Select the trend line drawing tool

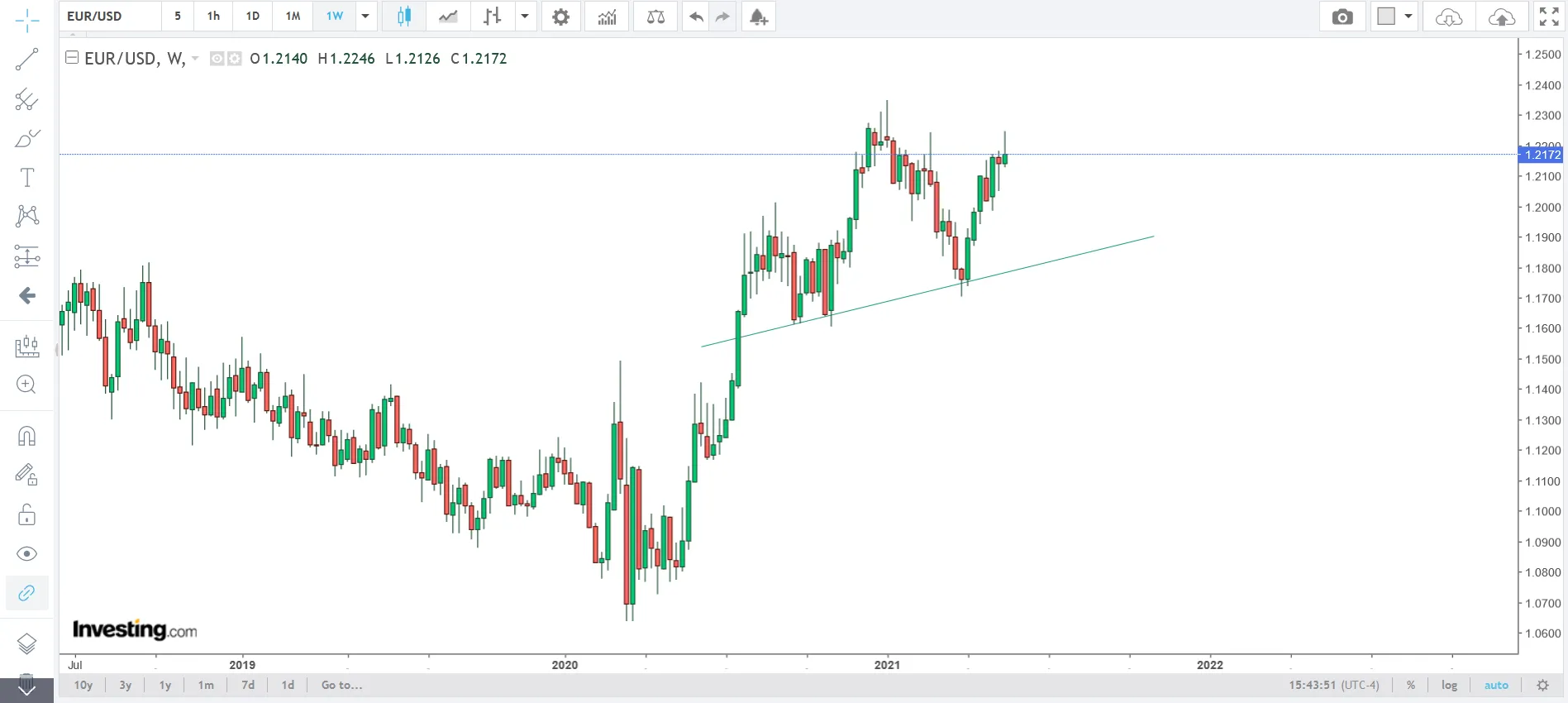coord(26,60)
